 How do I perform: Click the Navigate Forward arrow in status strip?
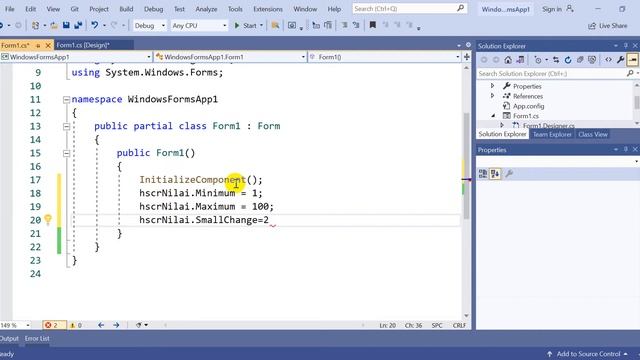[116, 325]
